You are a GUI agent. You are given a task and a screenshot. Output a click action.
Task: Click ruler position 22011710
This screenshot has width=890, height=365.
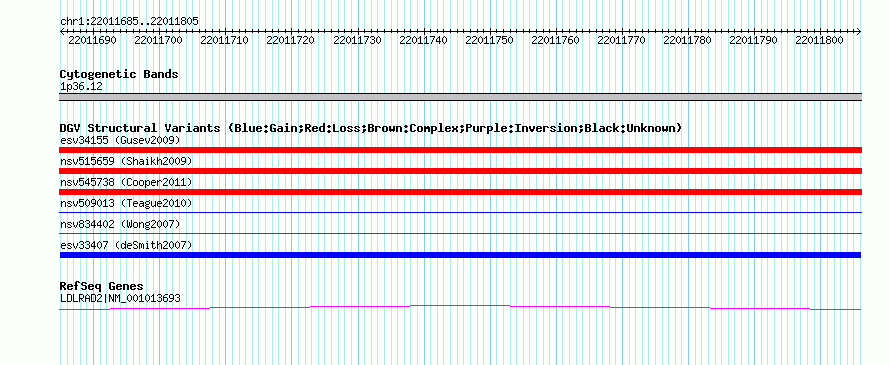click(x=225, y=41)
